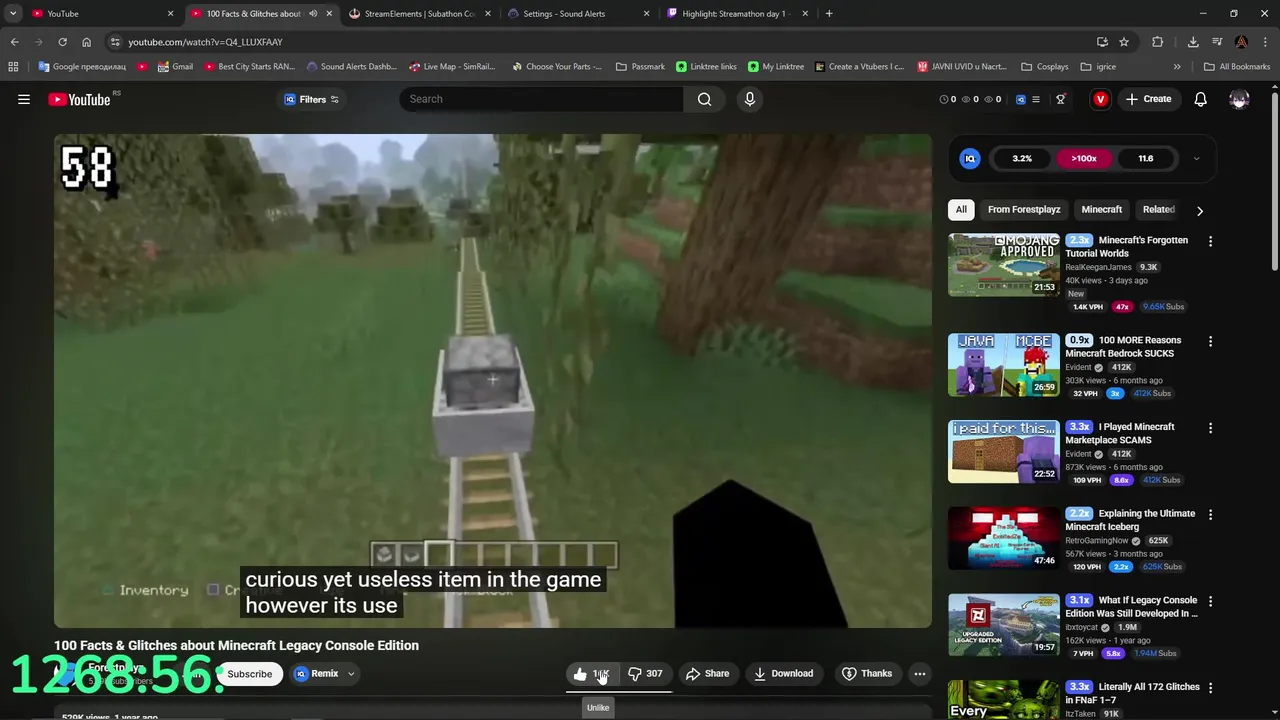Open options for Ultimate Minecraft Iceberg video
Viewport: 1280px width, 720px height.
click(x=1210, y=515)
